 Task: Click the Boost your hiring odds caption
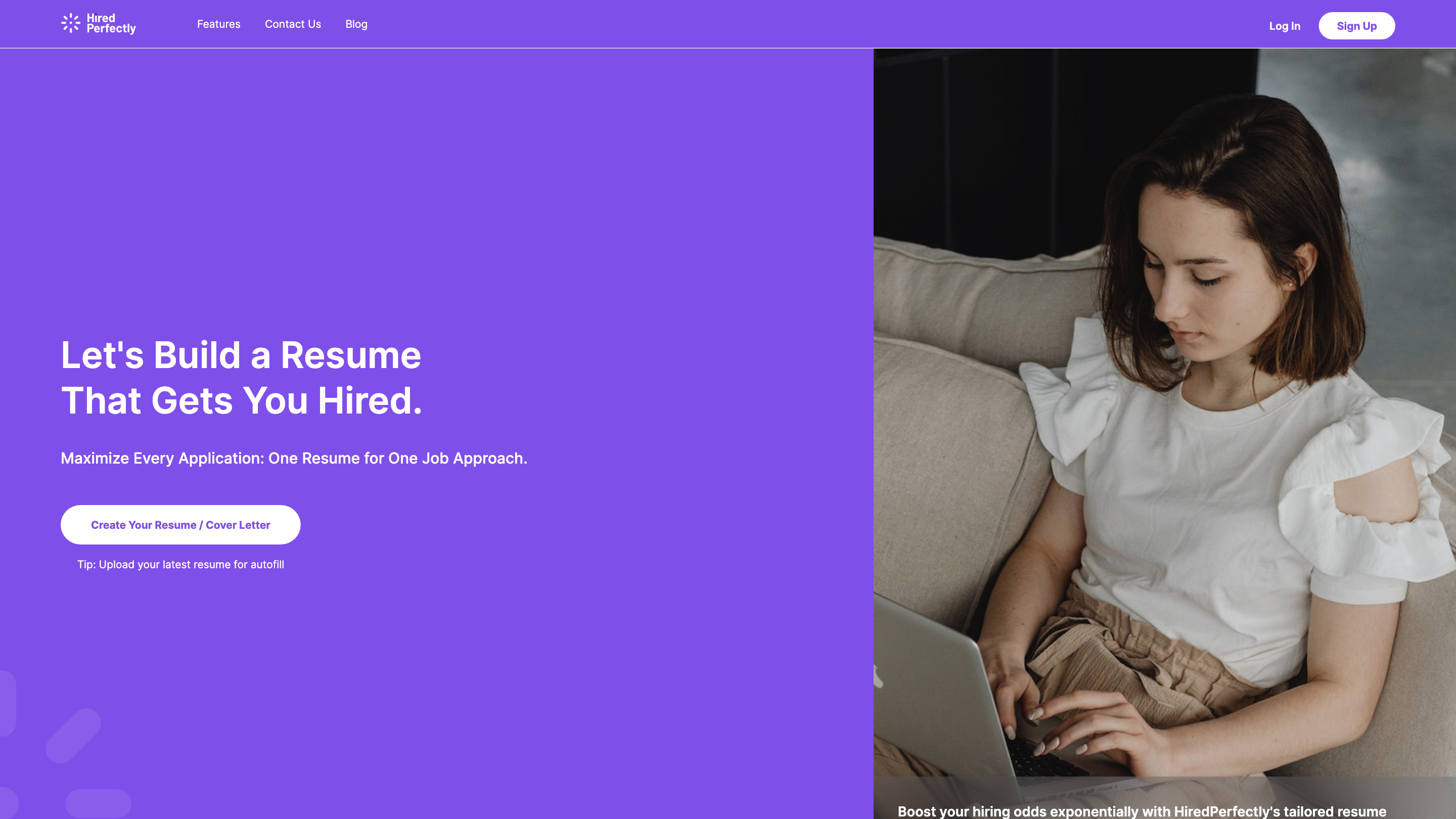pos(1142,811)
